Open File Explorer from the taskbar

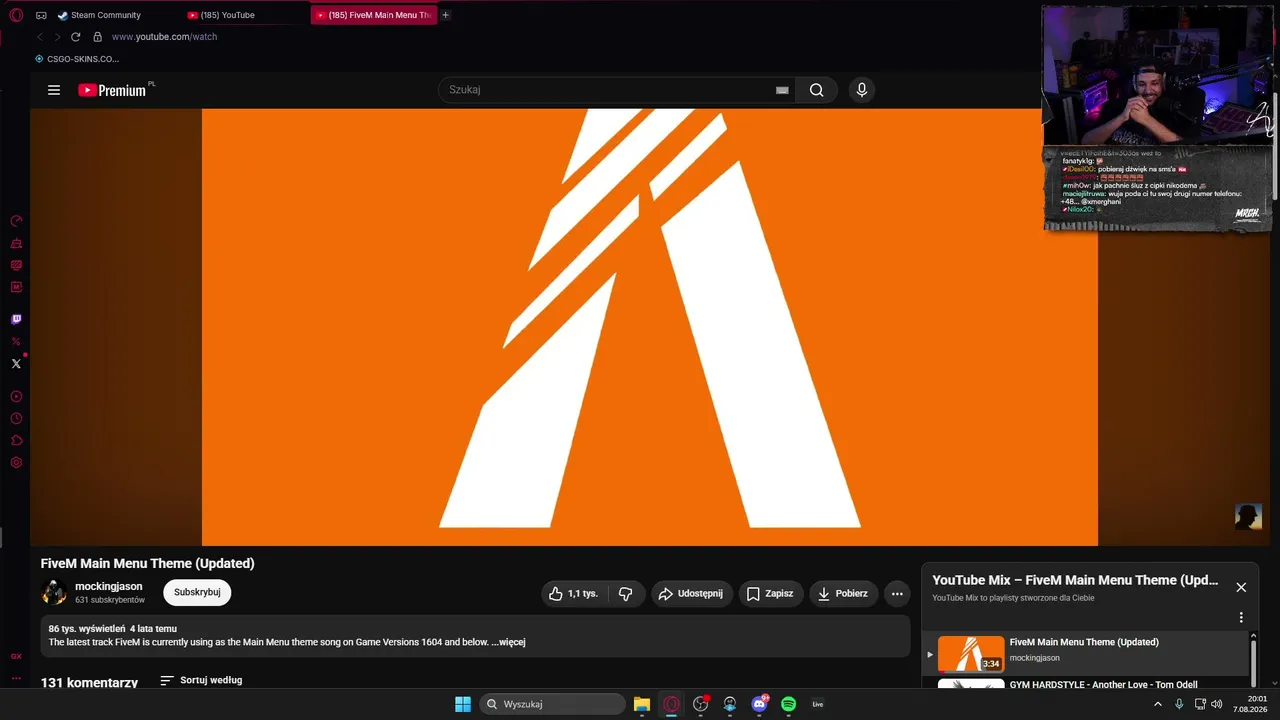642,704
